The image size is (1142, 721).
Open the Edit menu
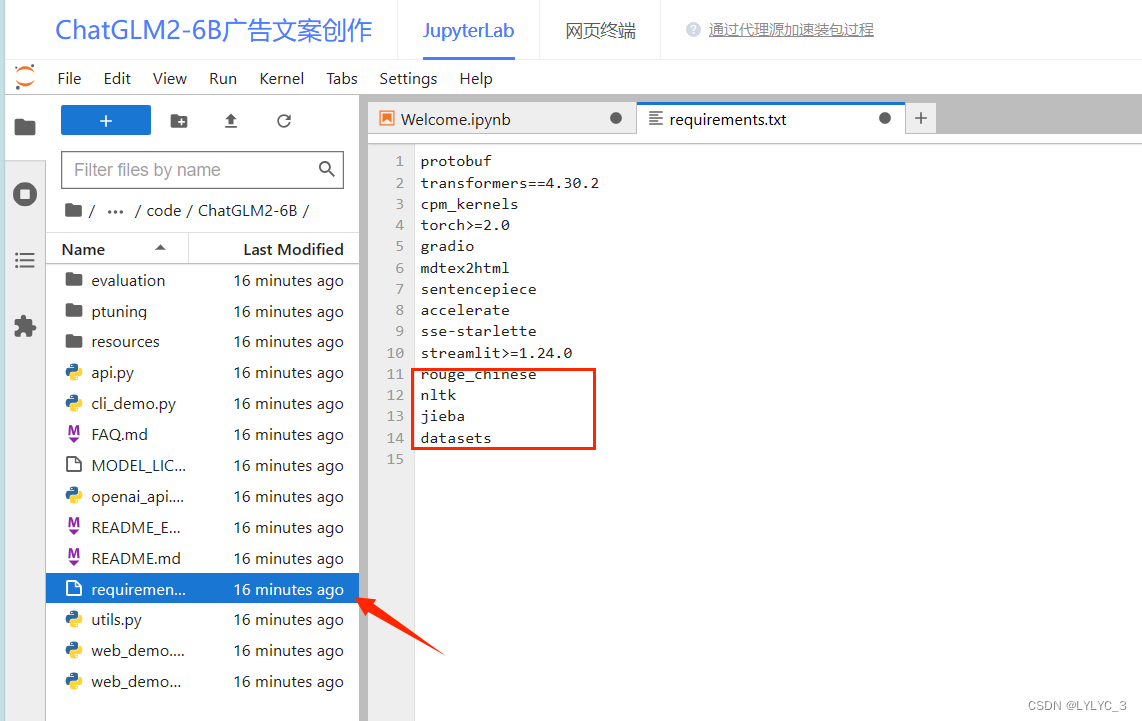(x=117, y=79)
